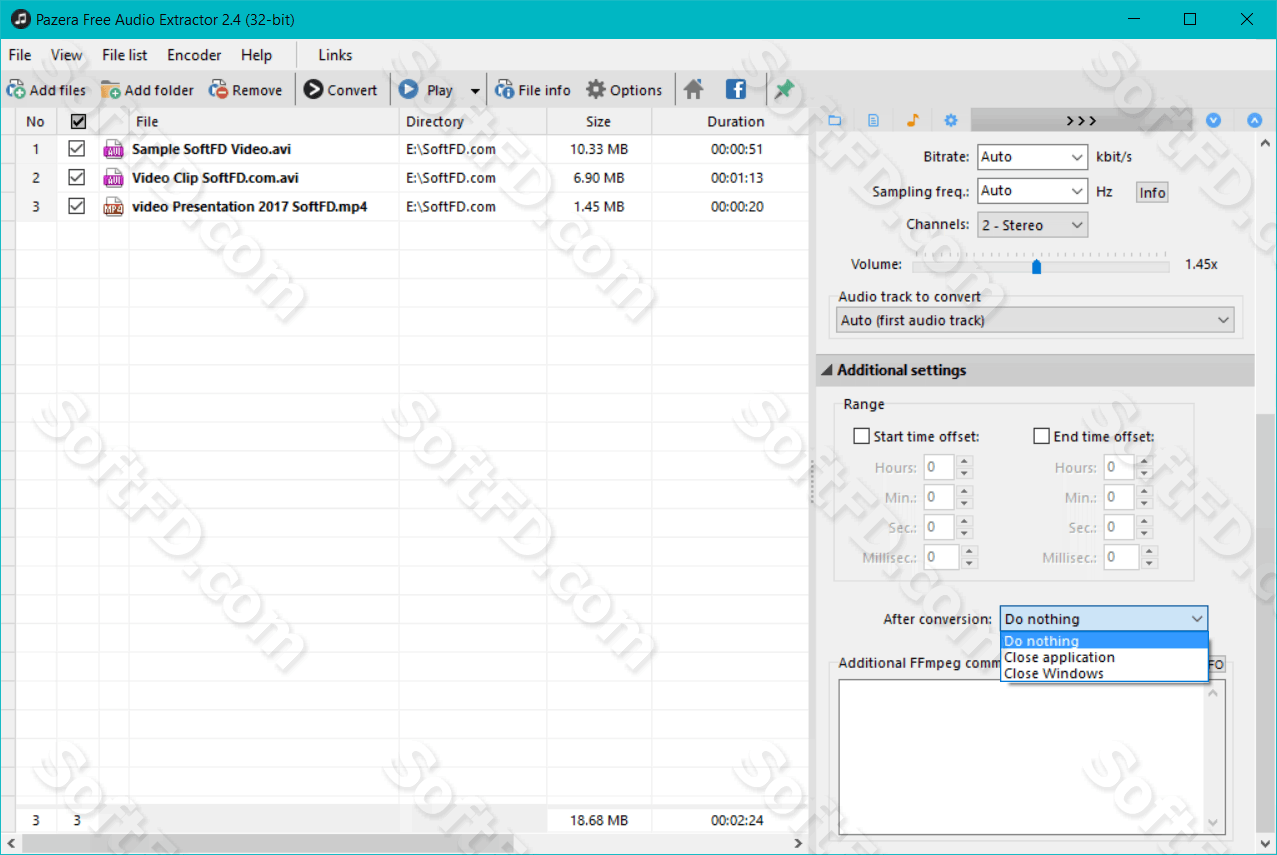Click the settings panel scroll-up arrow
The width and height of the screenshot is (1277, 855).
pyautogui.click(x=1264, y=142)
